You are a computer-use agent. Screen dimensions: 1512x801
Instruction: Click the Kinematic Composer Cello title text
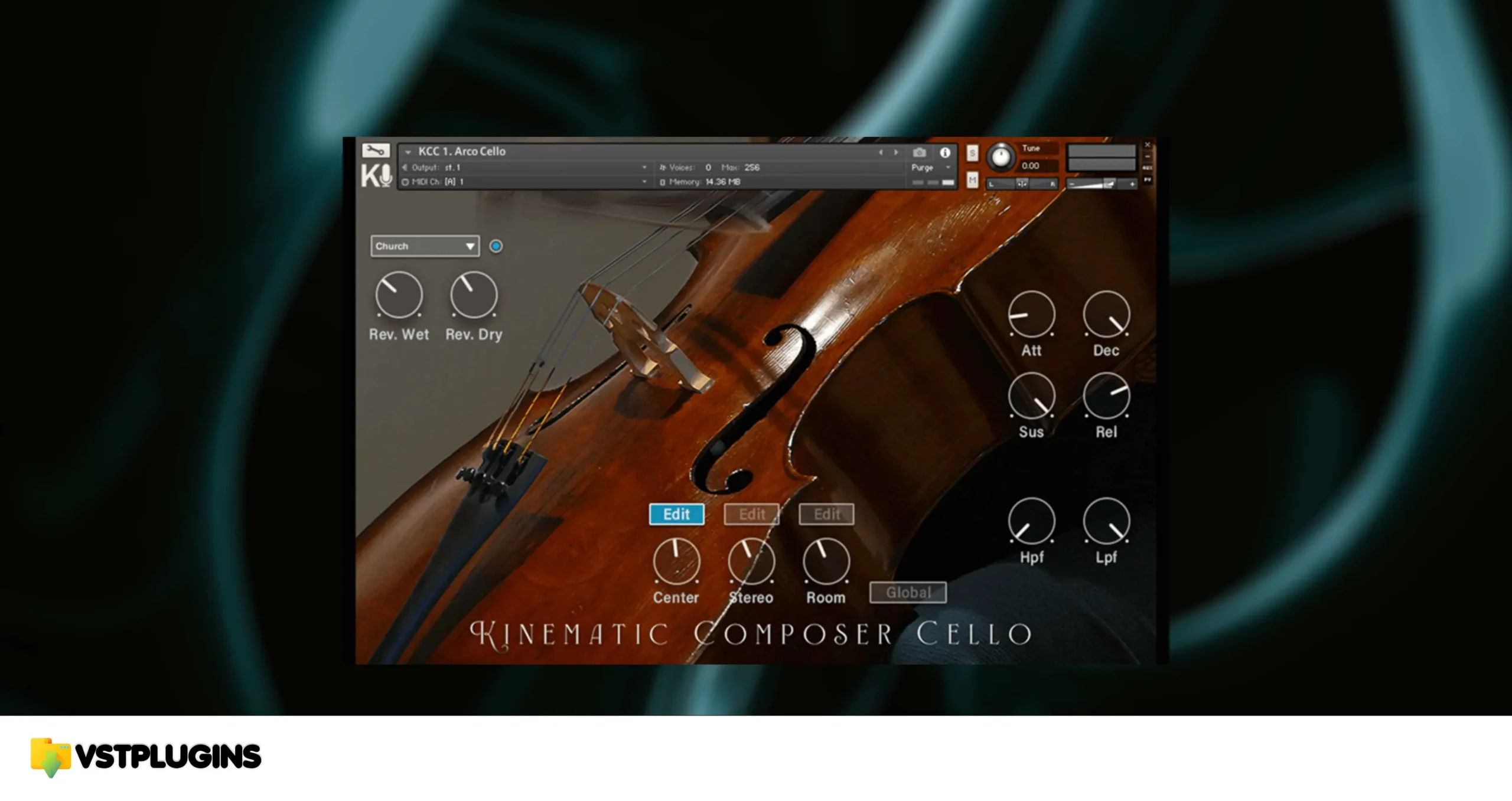[x=751, y=635]
